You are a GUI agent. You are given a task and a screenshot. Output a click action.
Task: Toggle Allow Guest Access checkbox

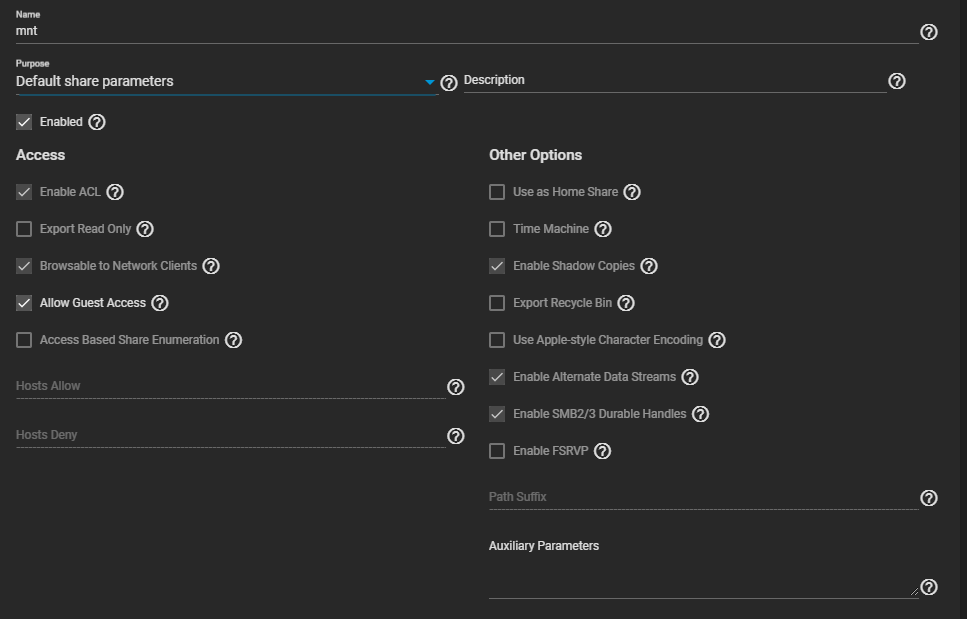click(24, 303)
